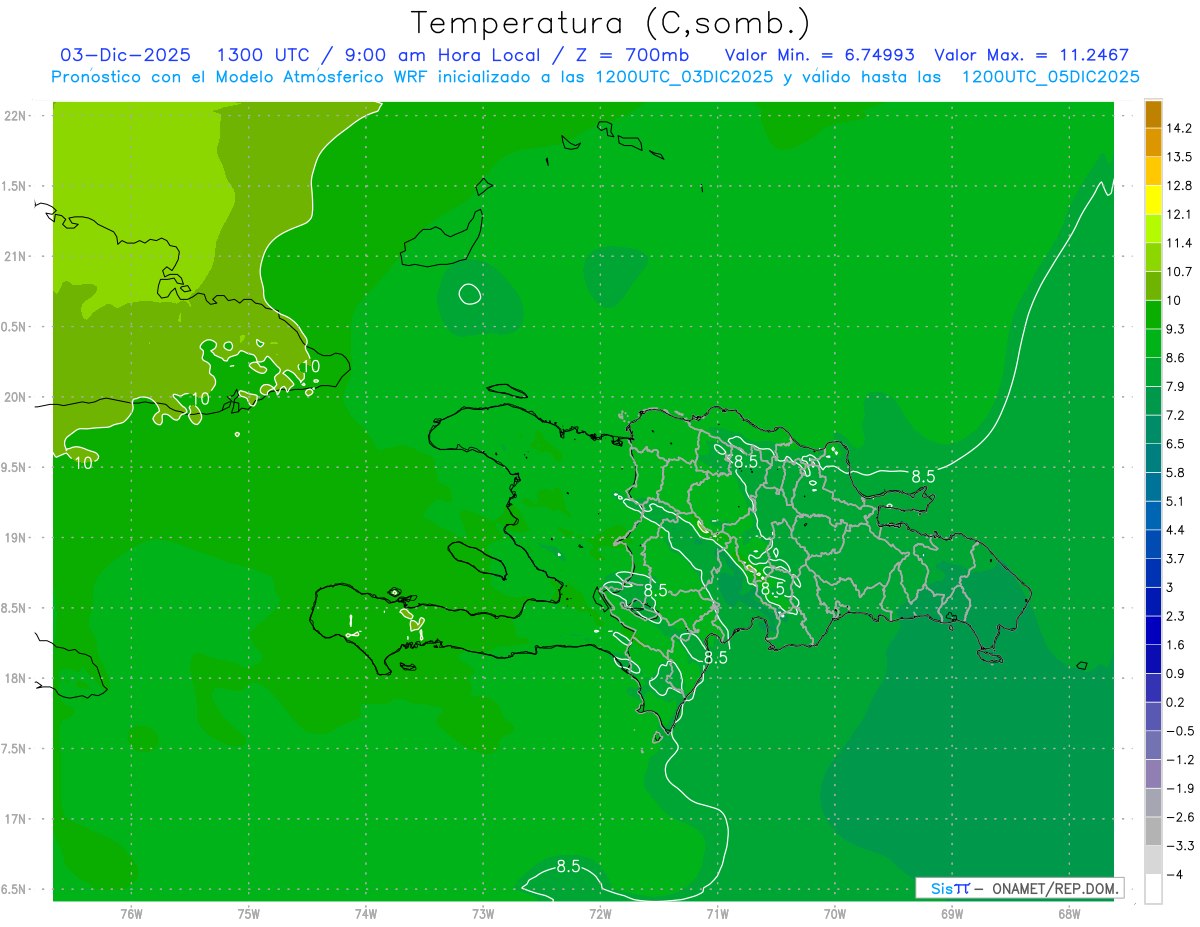1200x927 pixels.
Task: Click the white legend swatch below -4
Action: (x=1153, y=889)
